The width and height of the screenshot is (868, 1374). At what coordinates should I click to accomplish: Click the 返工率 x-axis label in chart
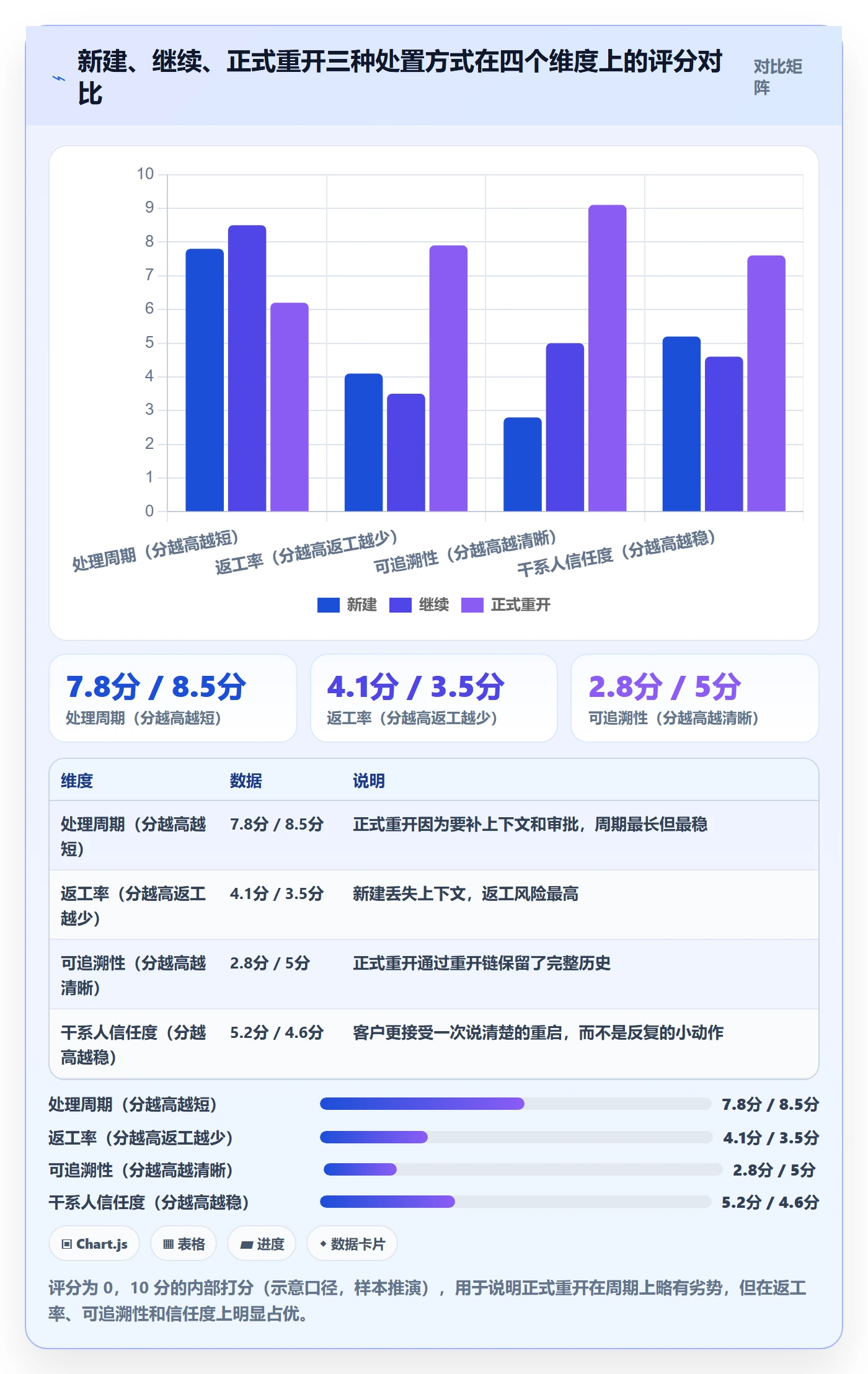pyautogui.click(x=306, y=551)
